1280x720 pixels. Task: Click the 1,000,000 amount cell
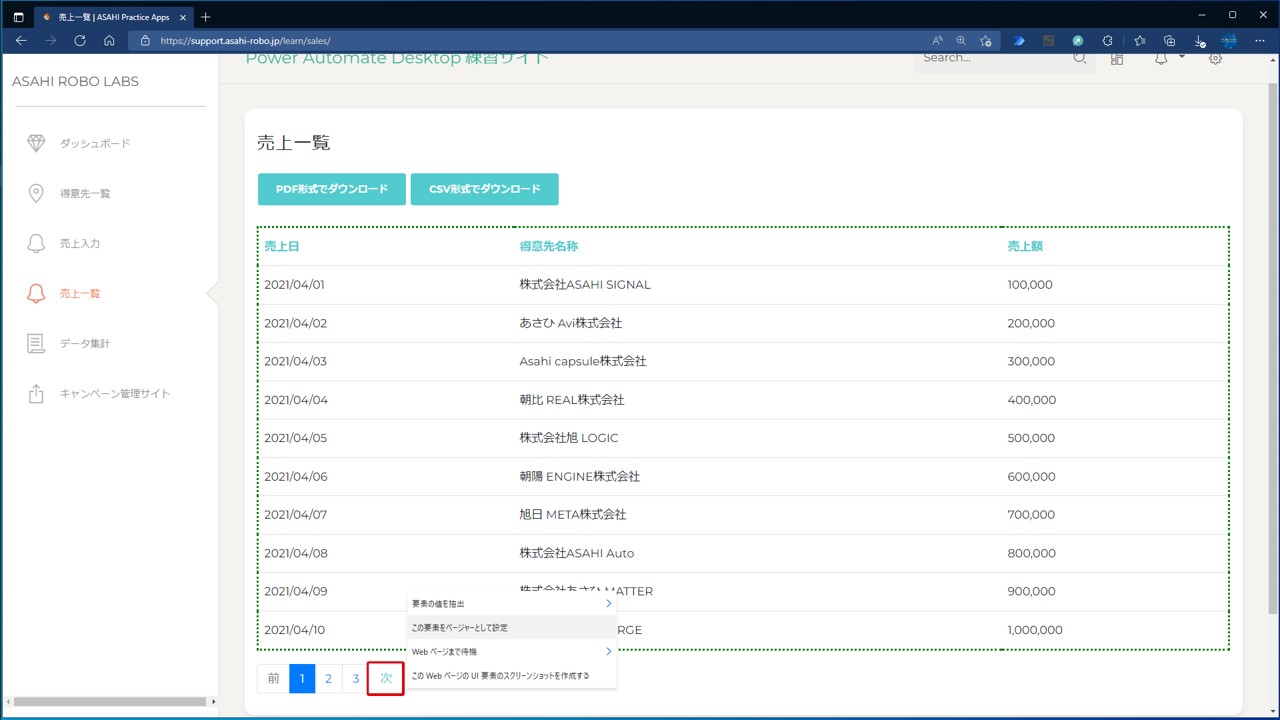click(1035, 630)
